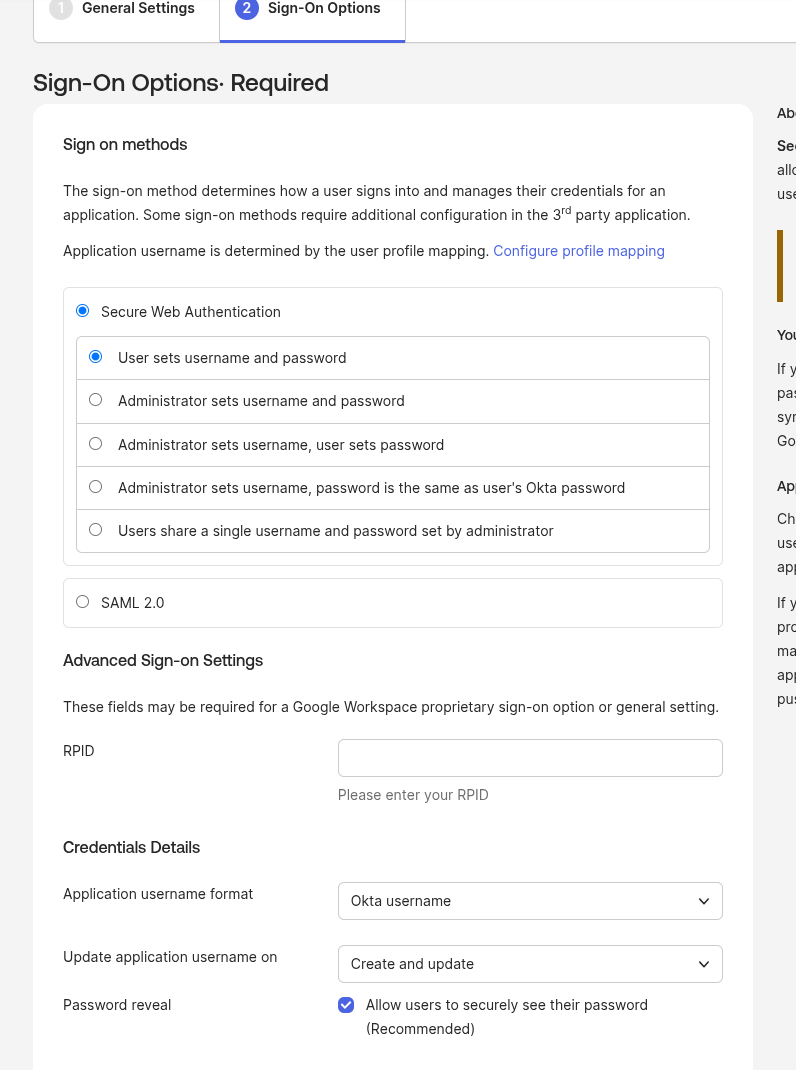
Task: Open the General Settings tab
Action: point(138,9)
